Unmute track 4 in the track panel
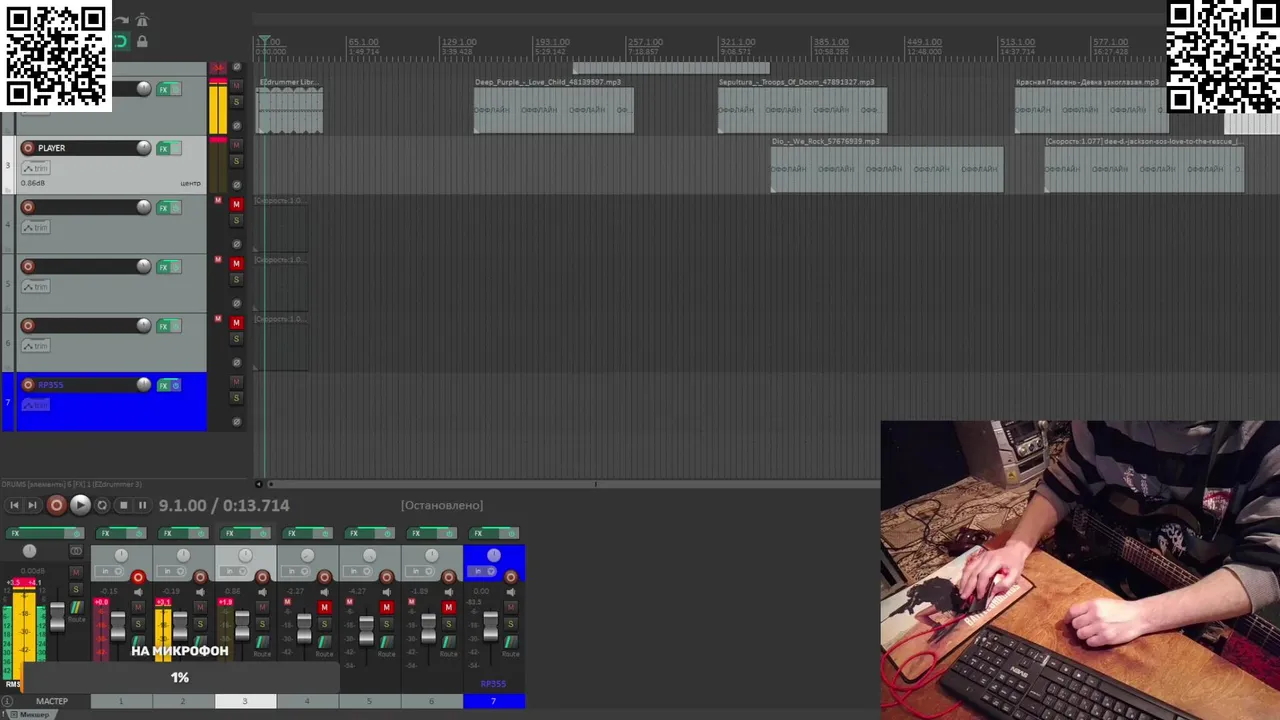1280x720 pixels. [236, 204]
